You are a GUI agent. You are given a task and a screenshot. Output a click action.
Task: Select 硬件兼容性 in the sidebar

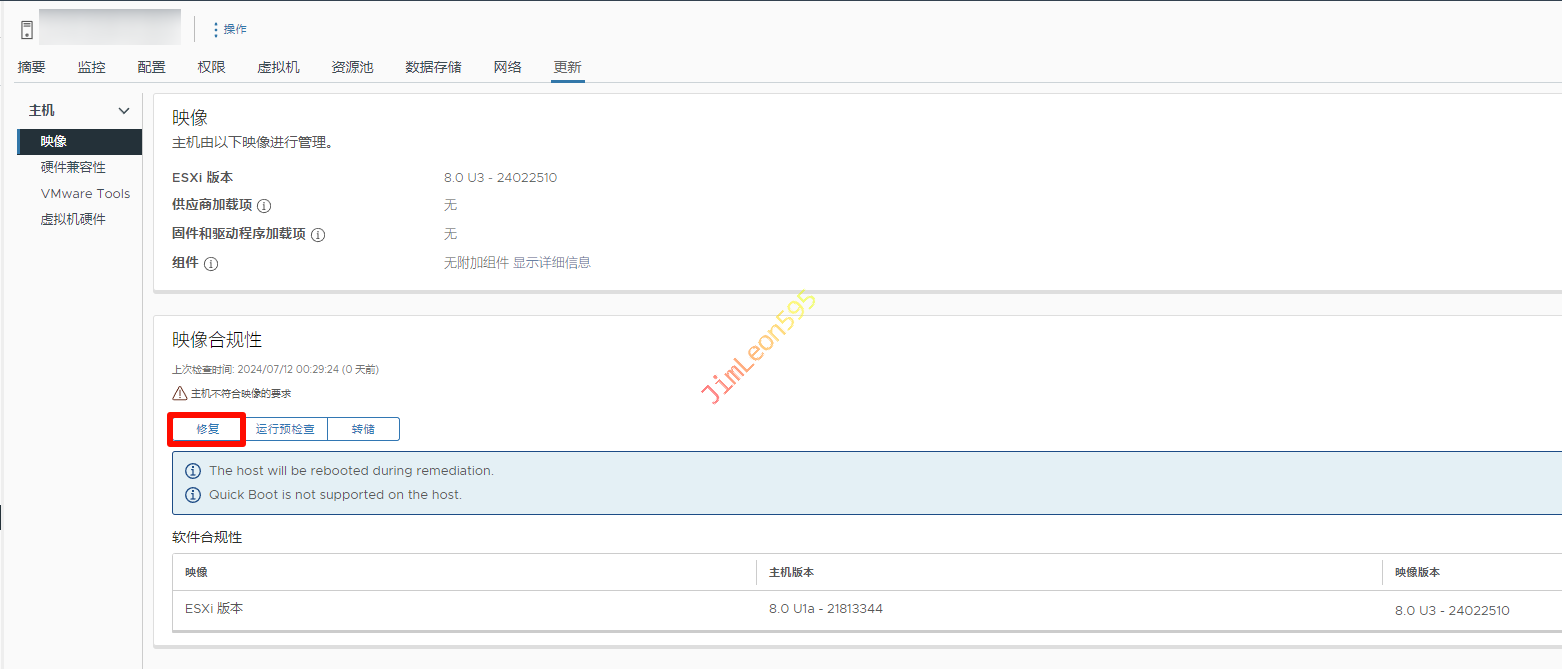pos(73,167)
